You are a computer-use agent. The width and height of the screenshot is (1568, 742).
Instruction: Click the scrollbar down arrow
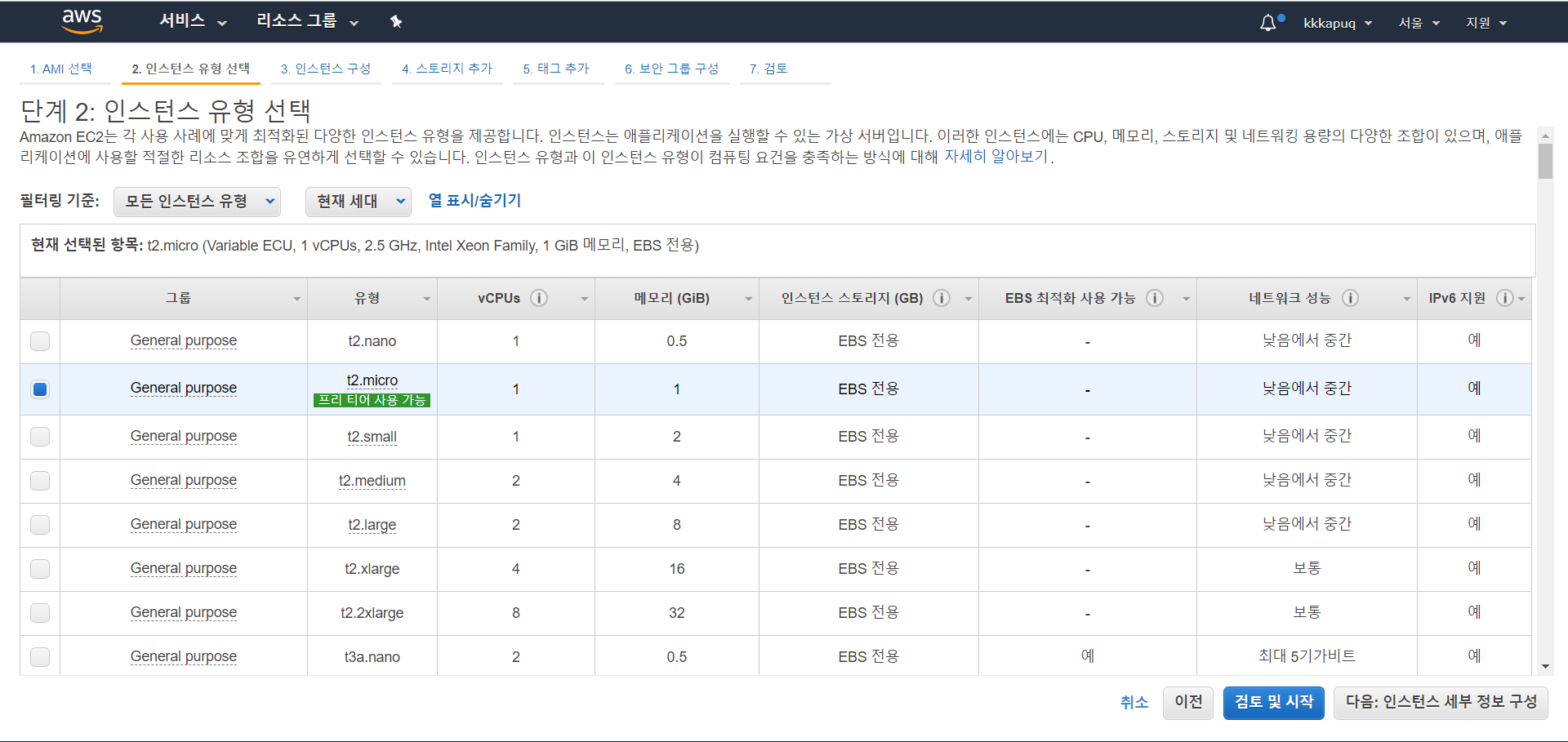click(x=1545, y=667)
